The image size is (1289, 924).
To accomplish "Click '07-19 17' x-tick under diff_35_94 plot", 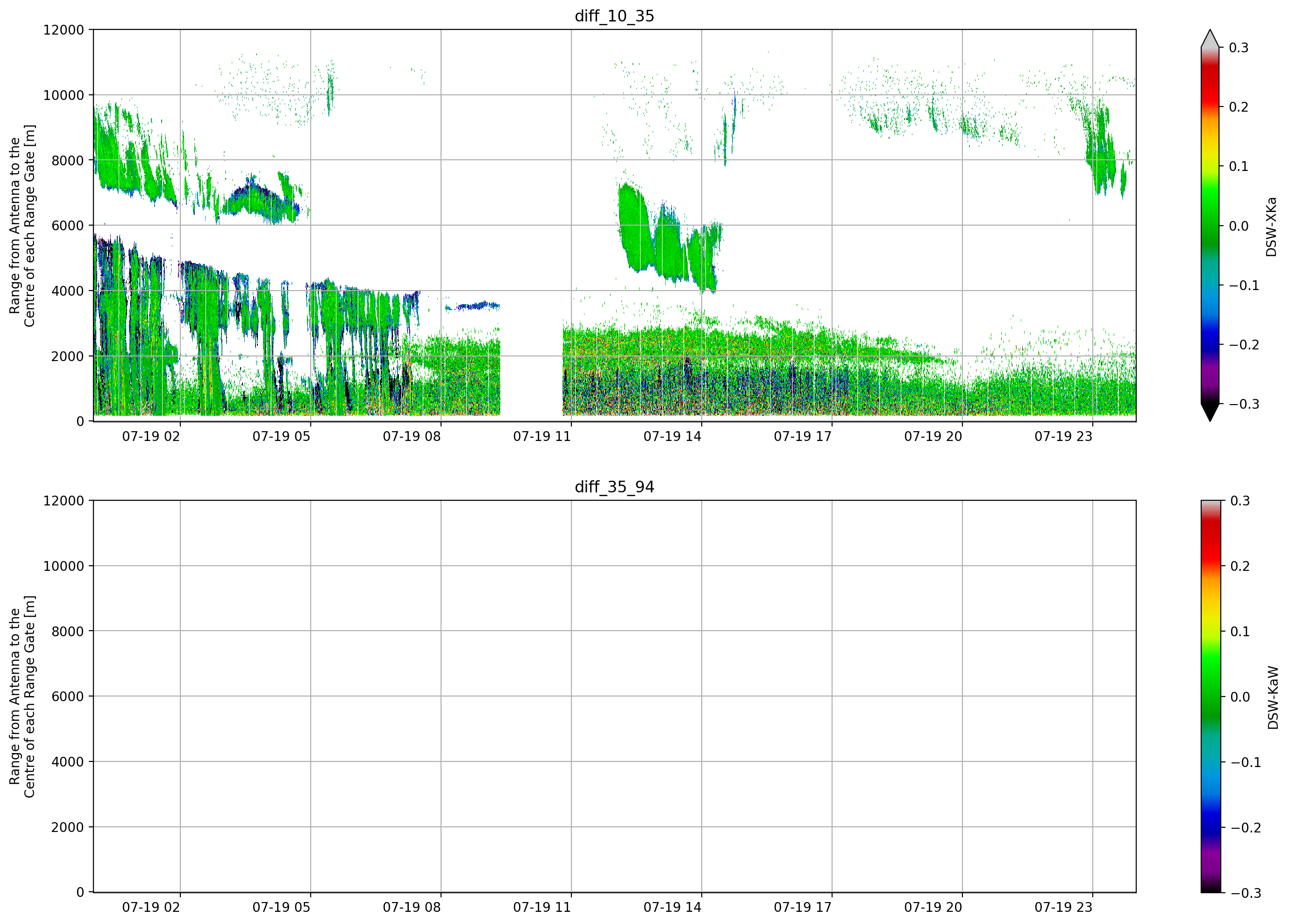I will [x=803, y=908].
